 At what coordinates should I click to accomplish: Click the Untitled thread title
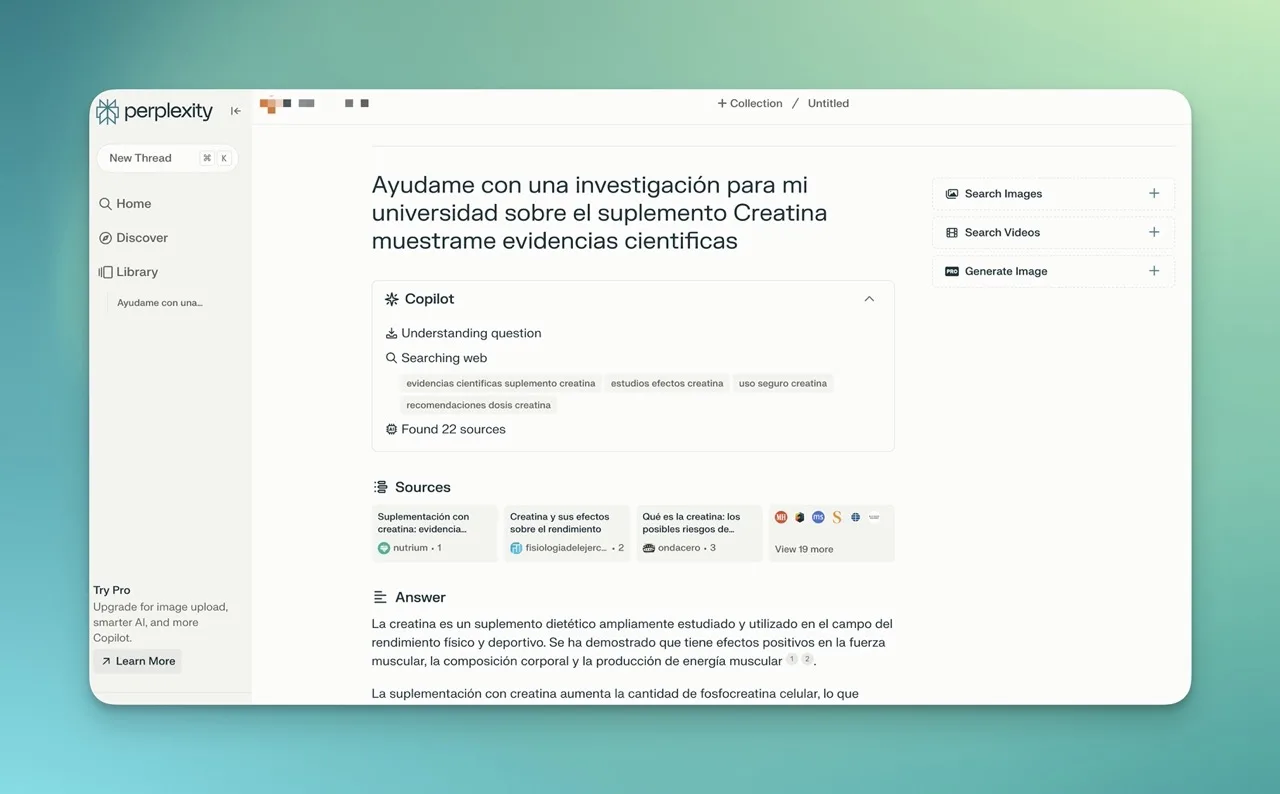pos(828,104)
